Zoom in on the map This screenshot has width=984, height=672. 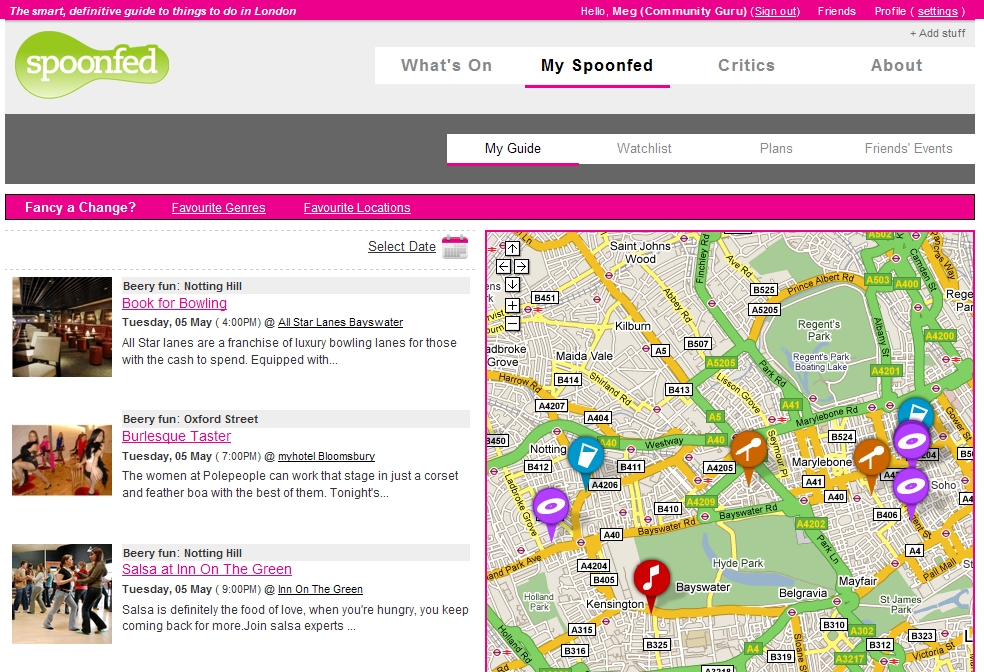click(x=512, y=305)
